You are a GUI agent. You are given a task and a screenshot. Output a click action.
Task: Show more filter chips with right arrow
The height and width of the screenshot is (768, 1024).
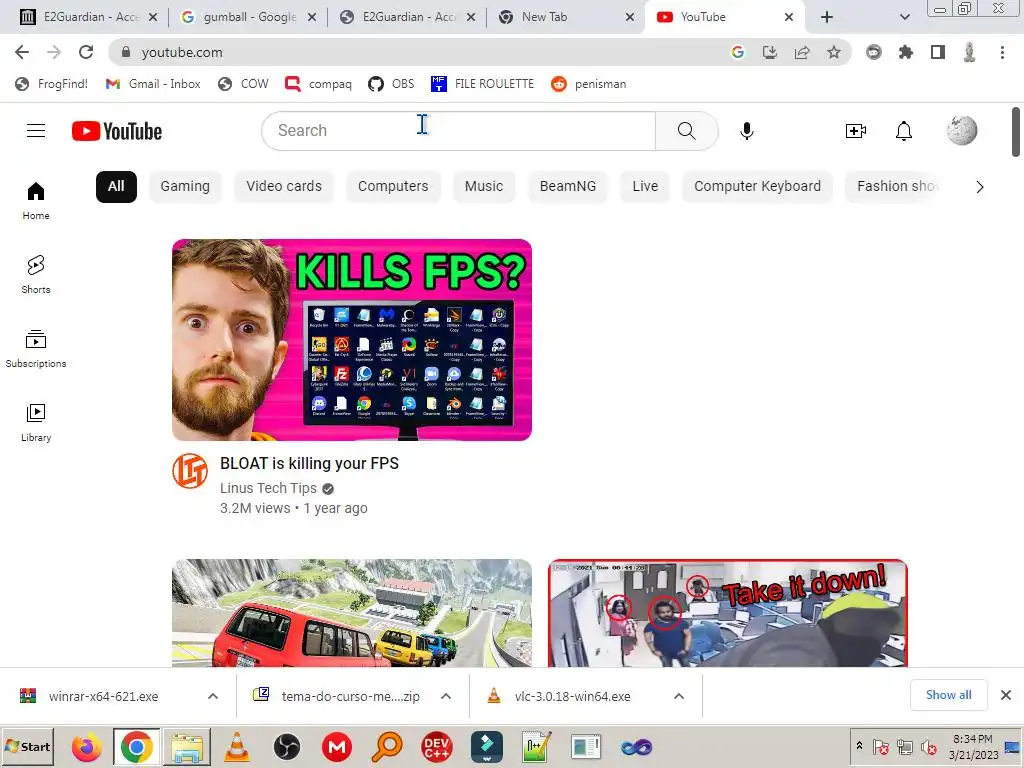(980, 187)
